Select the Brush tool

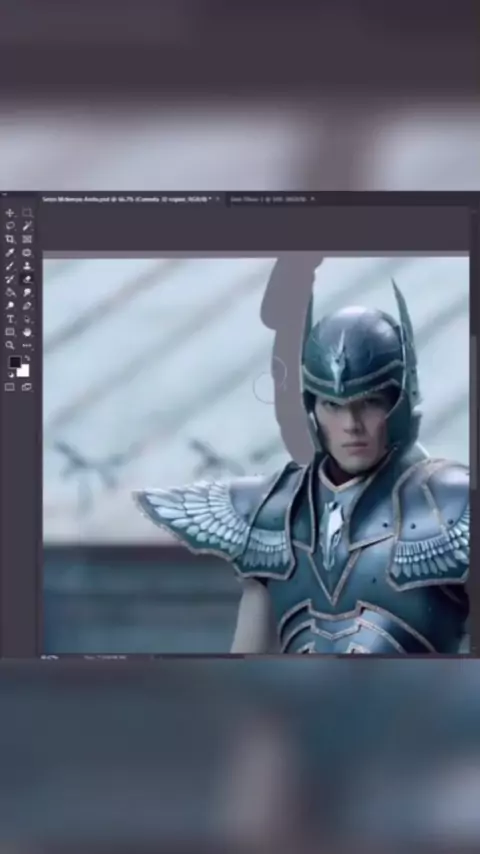coord(10,266)
